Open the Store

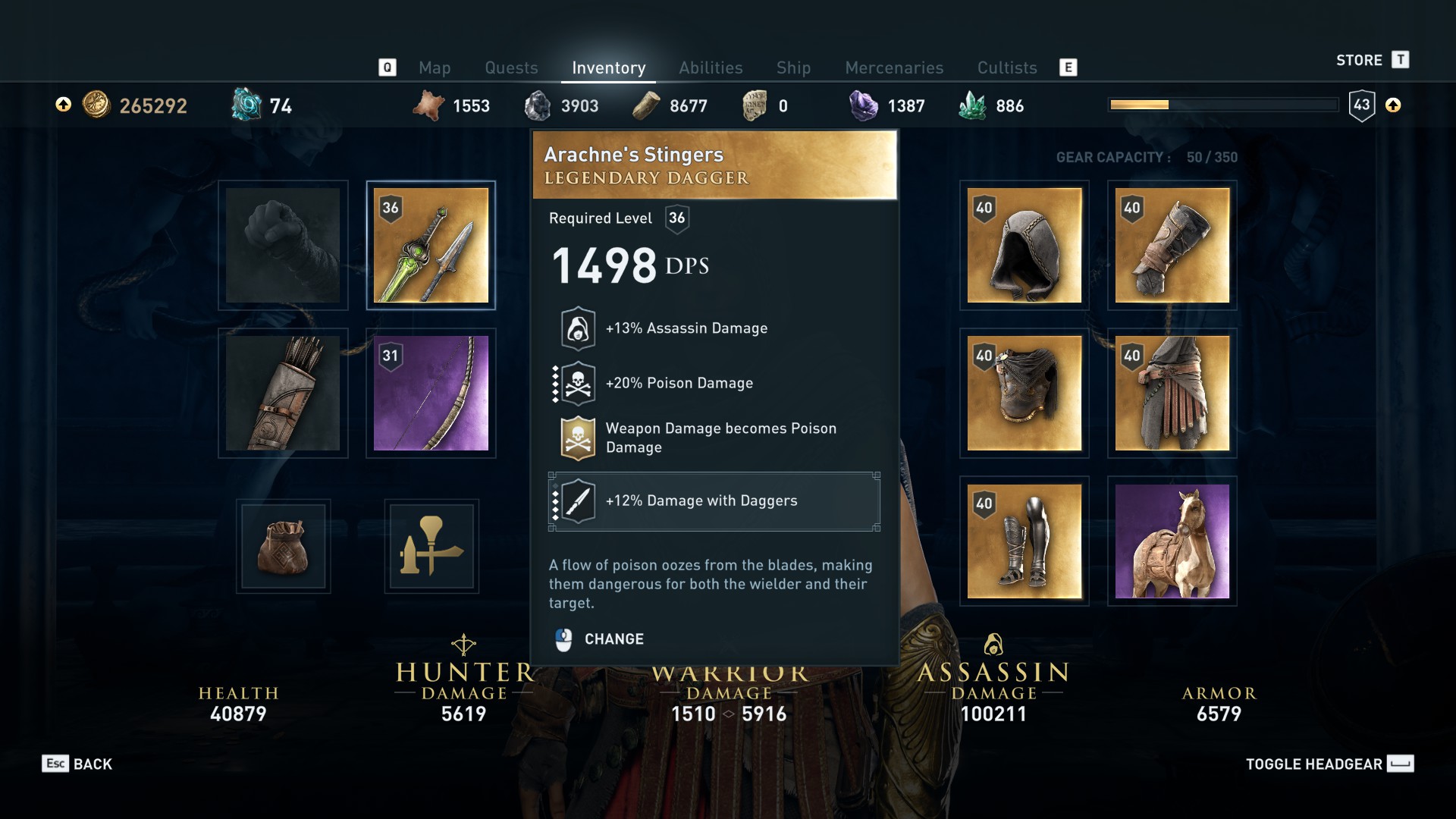click(x=1372, y=60)
